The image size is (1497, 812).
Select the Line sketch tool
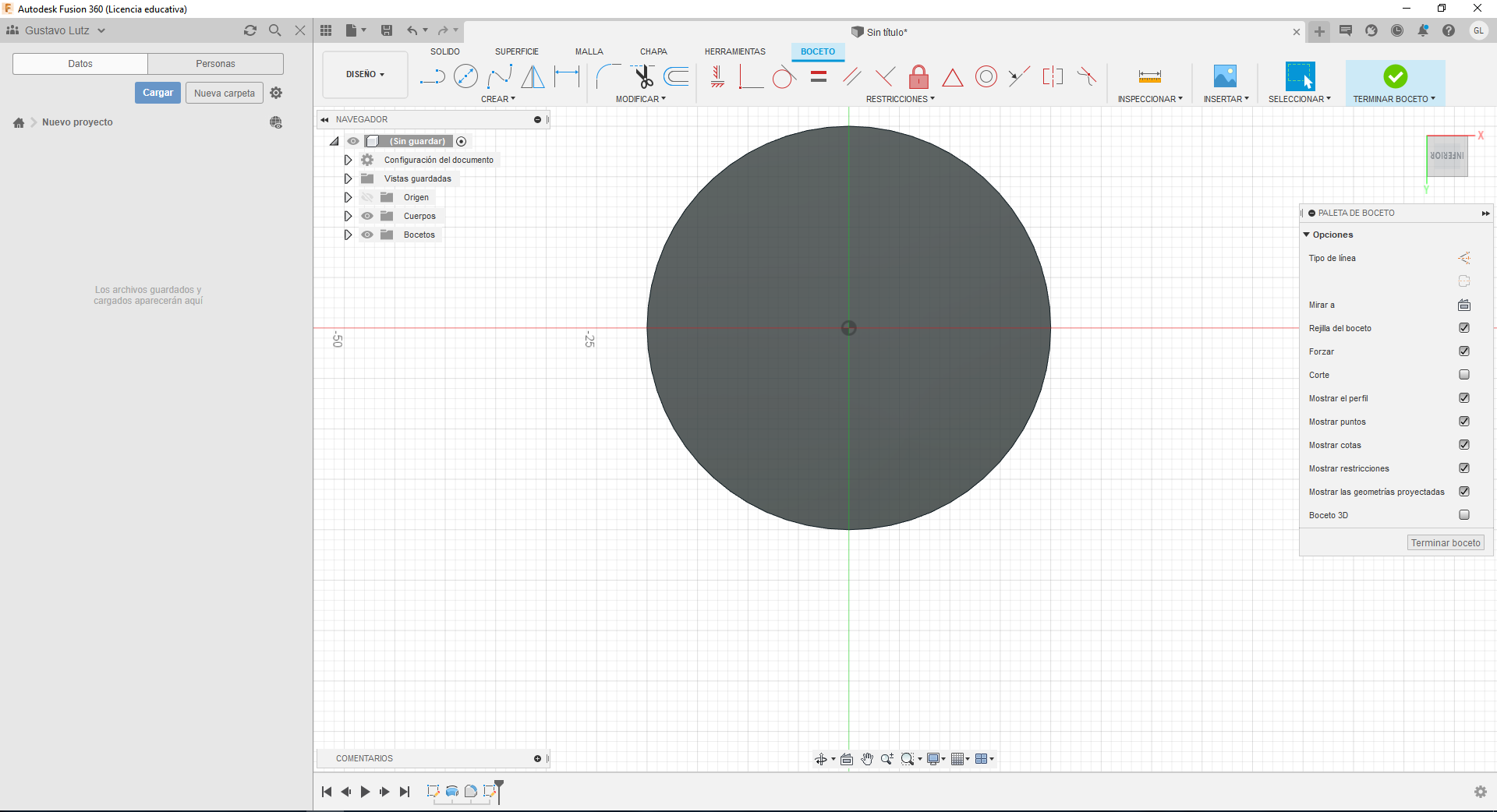[432, 76]
